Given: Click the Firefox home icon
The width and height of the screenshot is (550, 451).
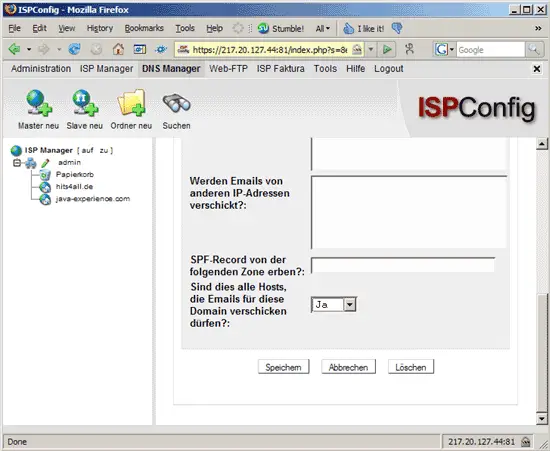Looking at the screenshot, I should point(118,49).
